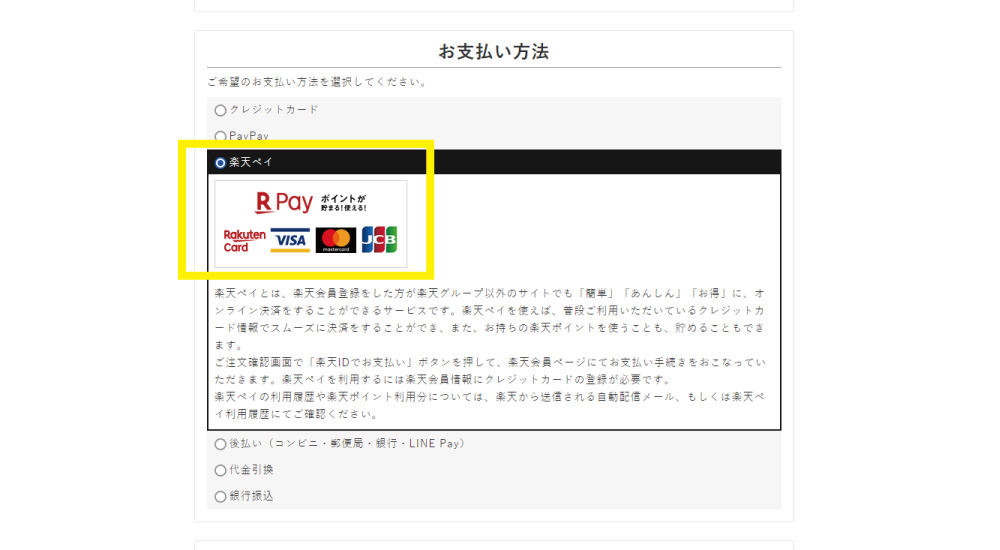Image resolution: width=1000 pixels, height=550 pixels.
Task: Pick the 銀行振込 radio button
Action: (x=220, y=496)
